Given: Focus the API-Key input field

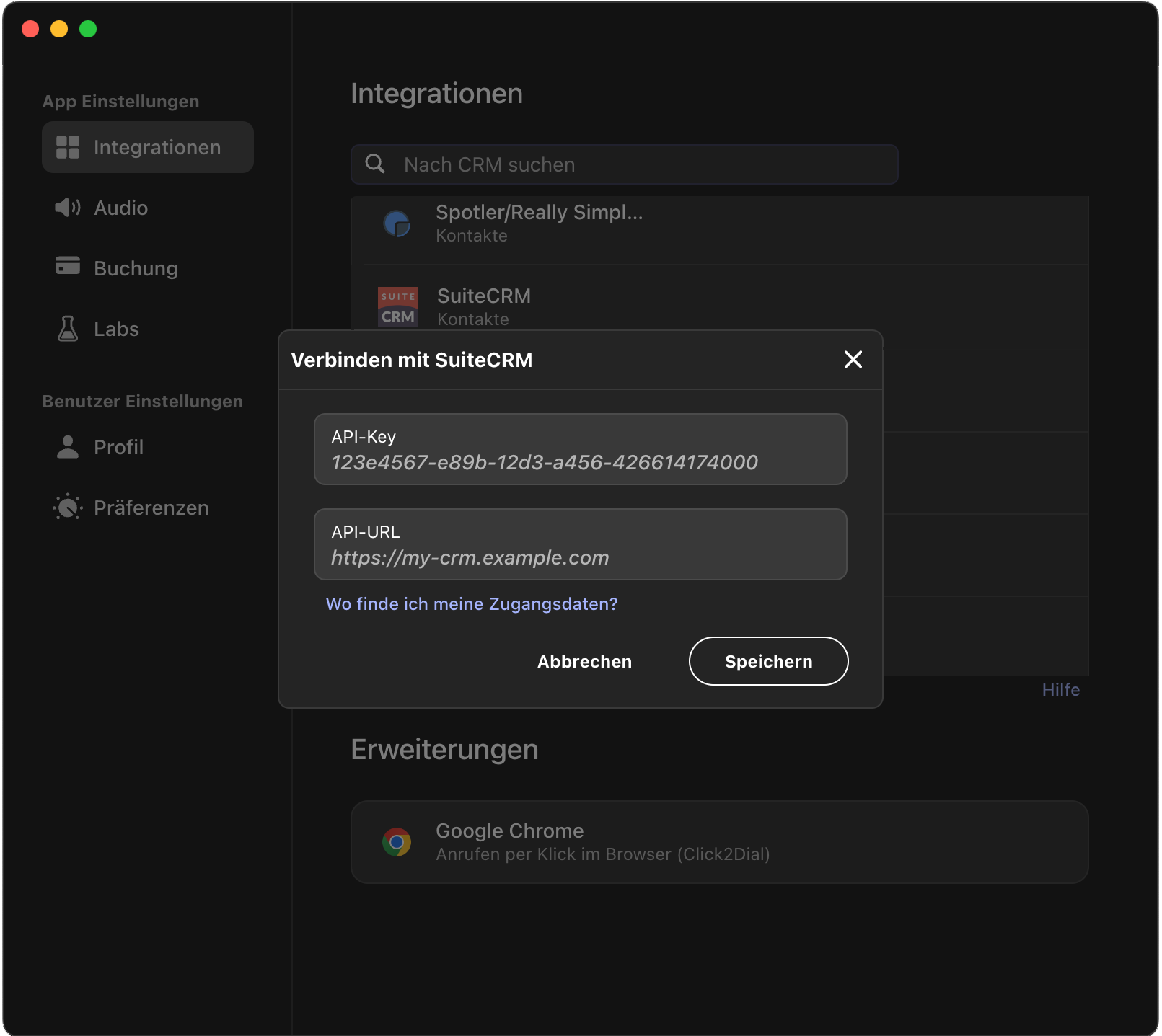Looking at the screenshot, I should (580, 450).
